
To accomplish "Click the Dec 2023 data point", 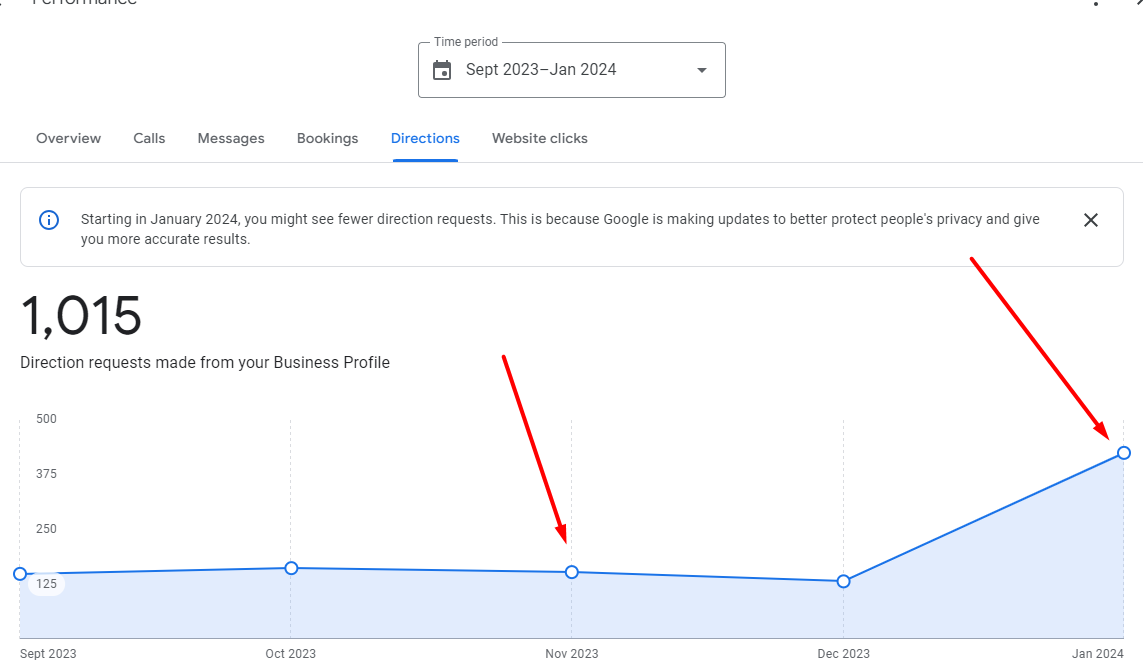I will pos(843,581).
